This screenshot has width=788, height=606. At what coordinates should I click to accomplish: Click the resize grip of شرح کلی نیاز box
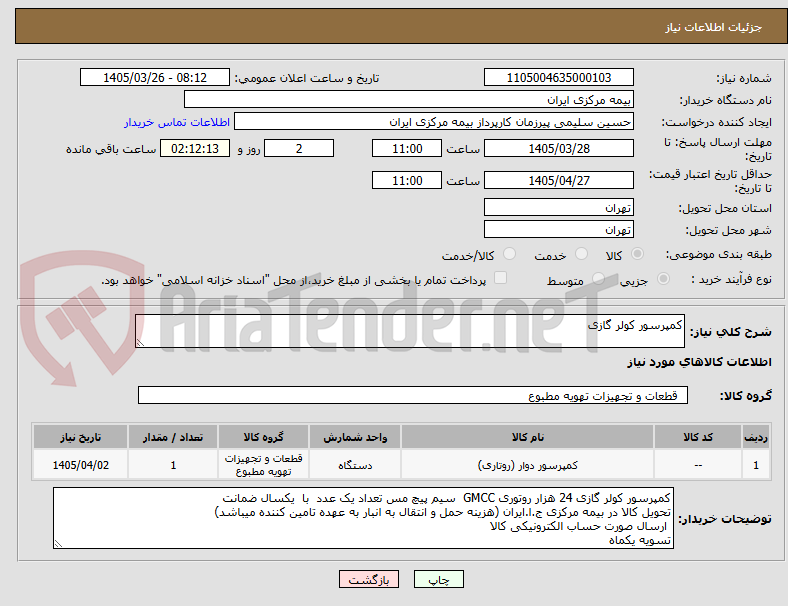pos(140,343)
